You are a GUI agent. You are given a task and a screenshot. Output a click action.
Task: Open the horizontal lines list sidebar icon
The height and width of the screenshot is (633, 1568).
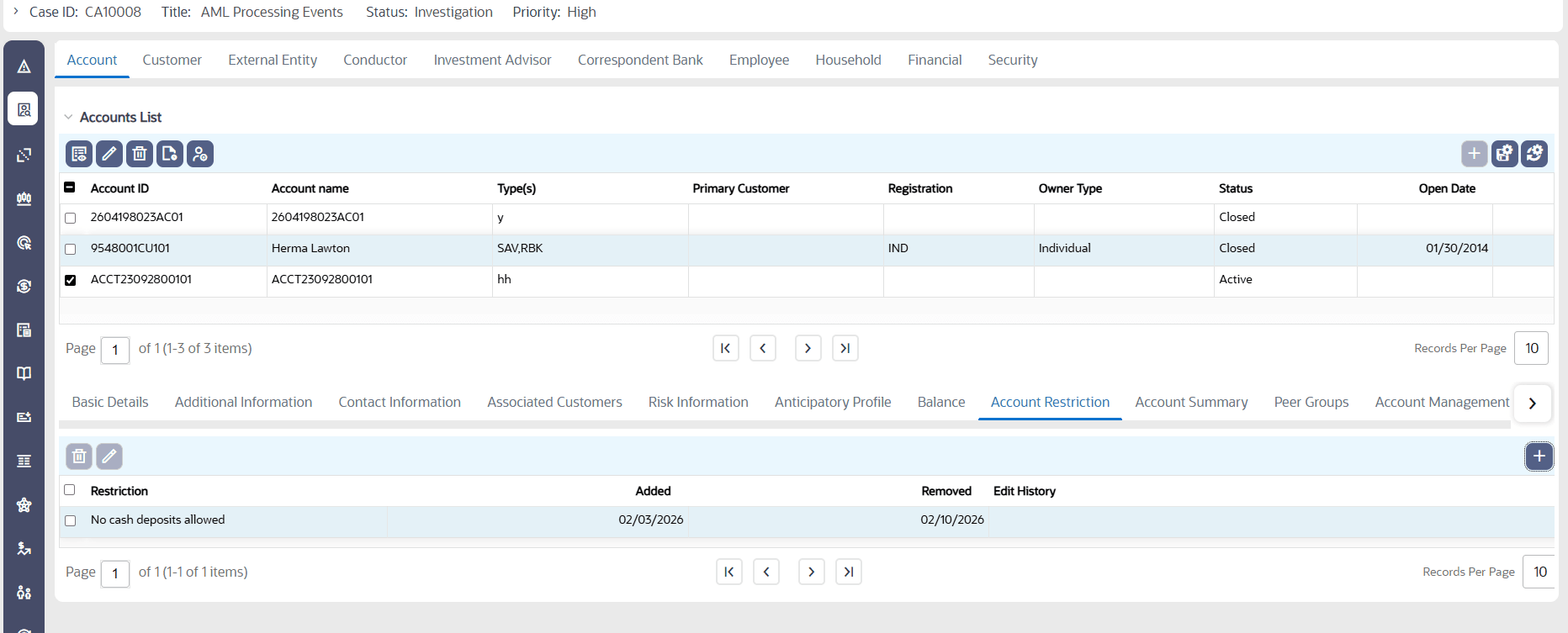click(24, 461)
